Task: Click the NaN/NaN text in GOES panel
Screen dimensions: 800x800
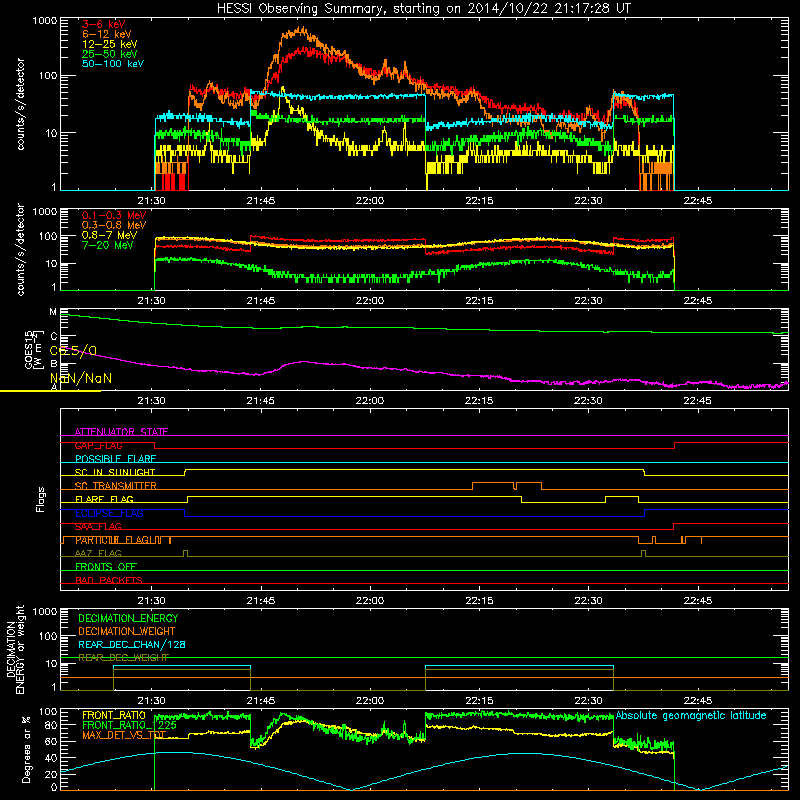Action: 81,378
